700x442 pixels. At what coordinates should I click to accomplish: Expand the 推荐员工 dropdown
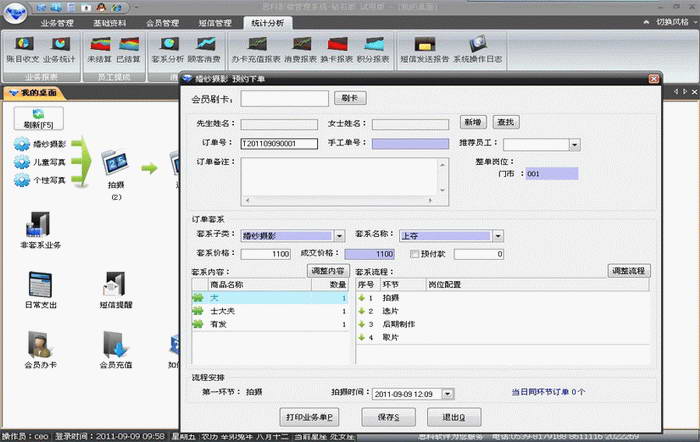click(x=575, y=144)
